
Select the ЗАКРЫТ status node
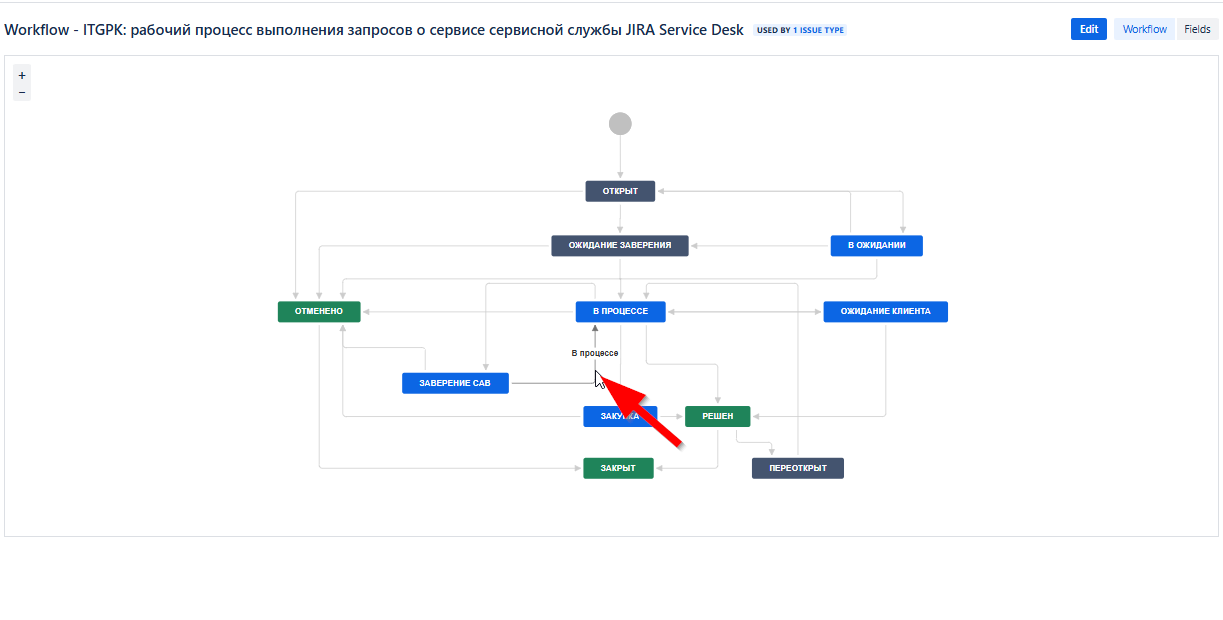click(x=618, y=468)
